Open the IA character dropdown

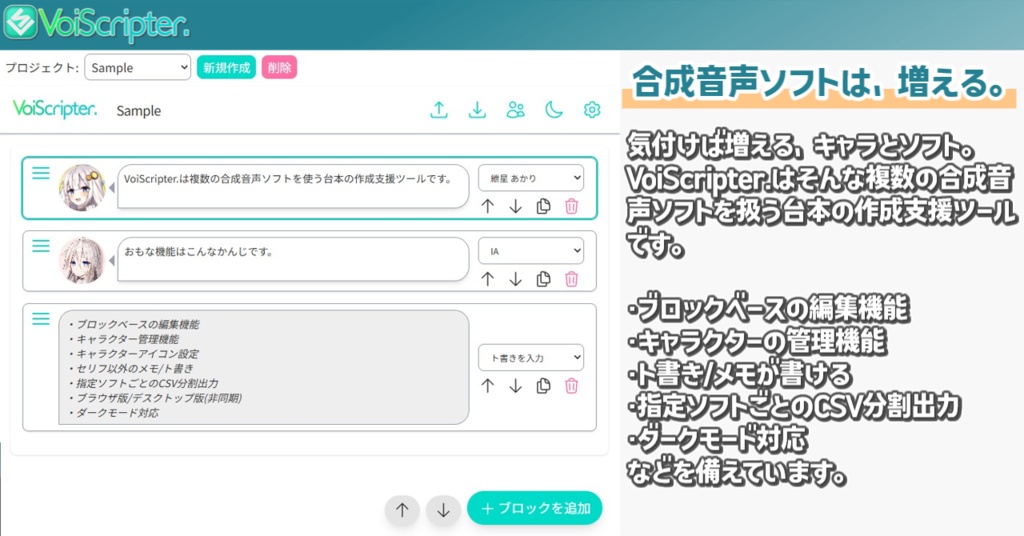531,251
